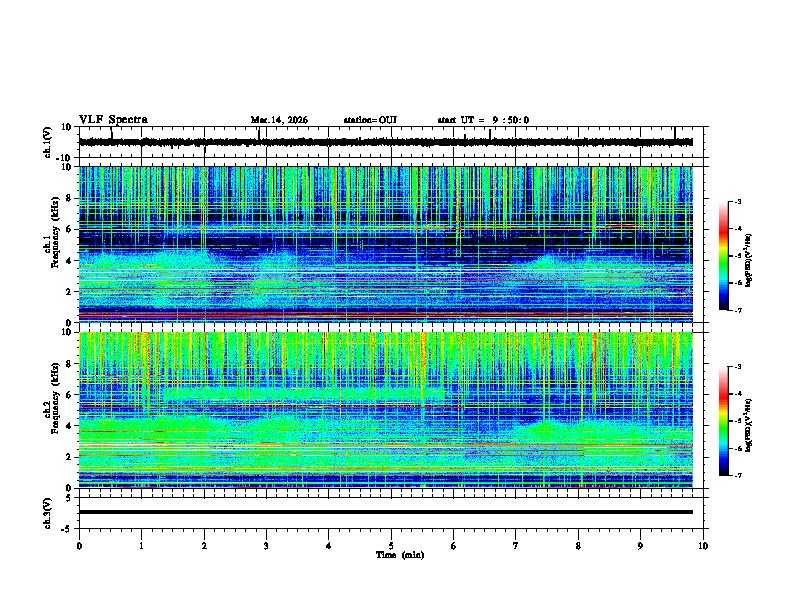
Task: Click time tick label "5" on bottom axis
Action: (391, 546)
